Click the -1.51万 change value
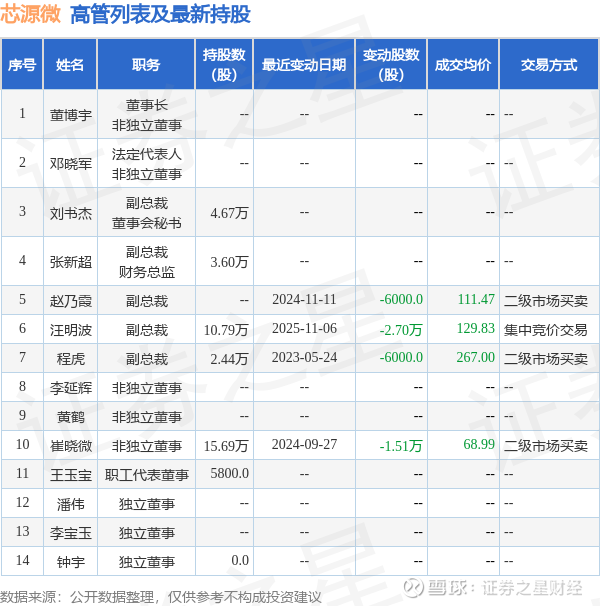 coord(401,446)
